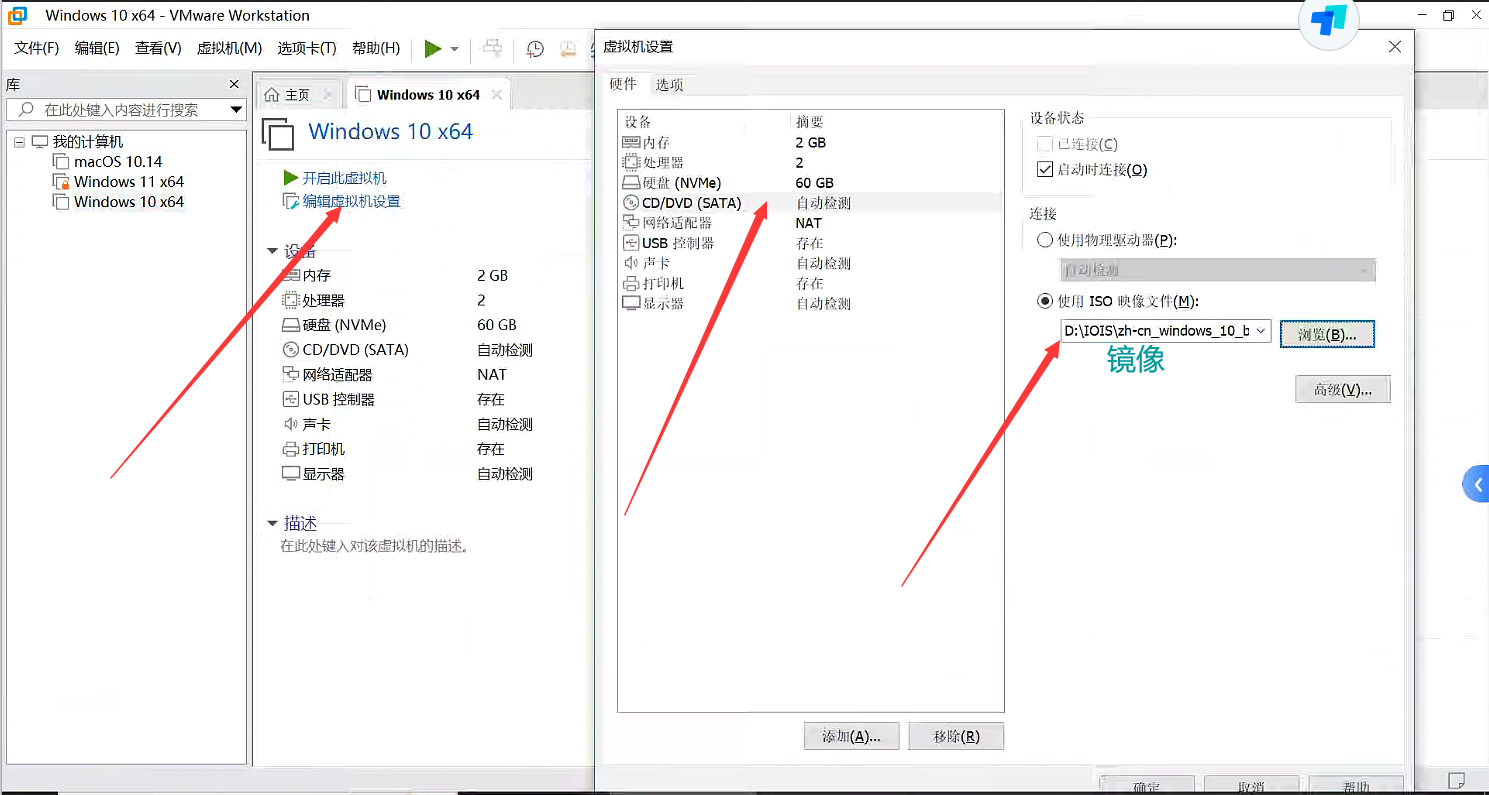Open the ISO image path dropdown
1489x795 pixels.
(x=1260, y=331)
